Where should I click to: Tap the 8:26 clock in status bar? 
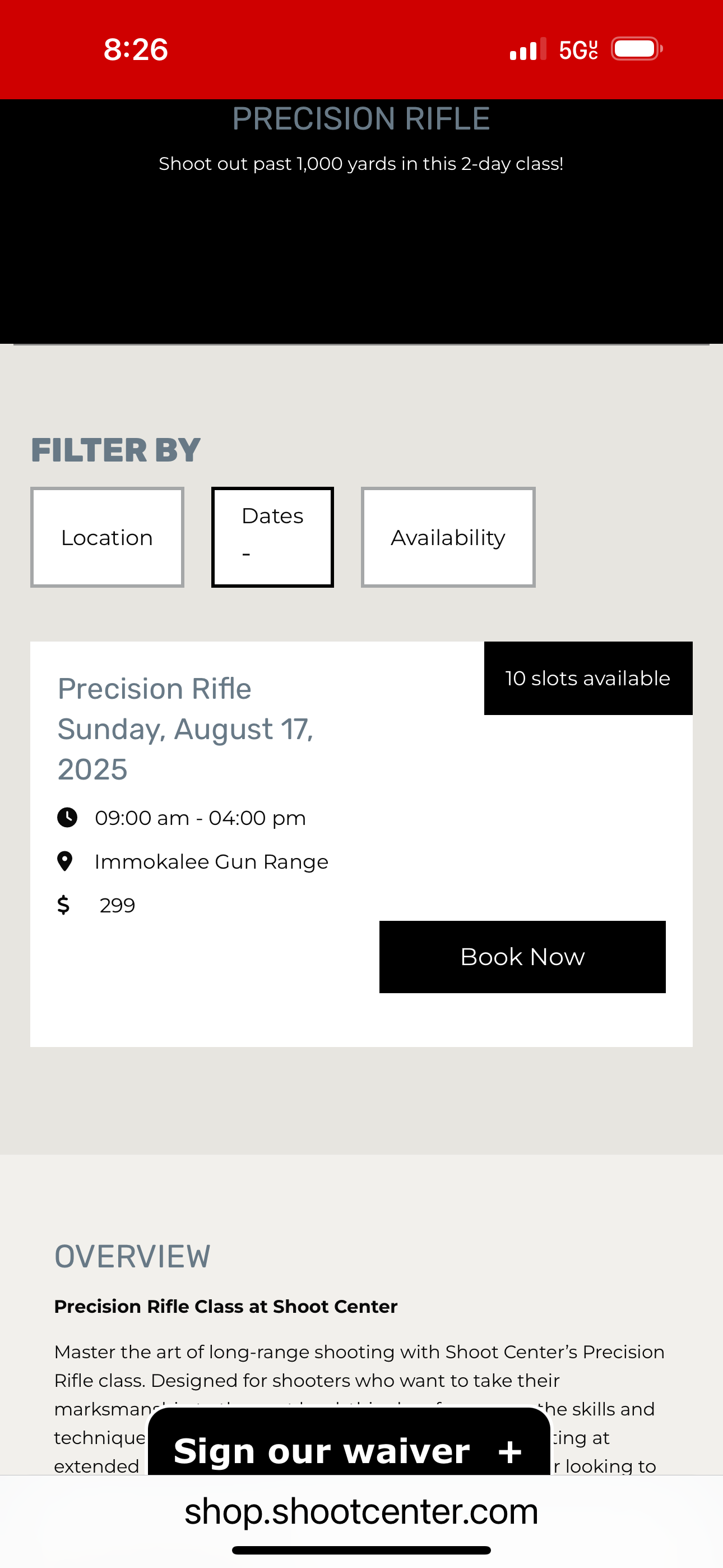[136, 49]
